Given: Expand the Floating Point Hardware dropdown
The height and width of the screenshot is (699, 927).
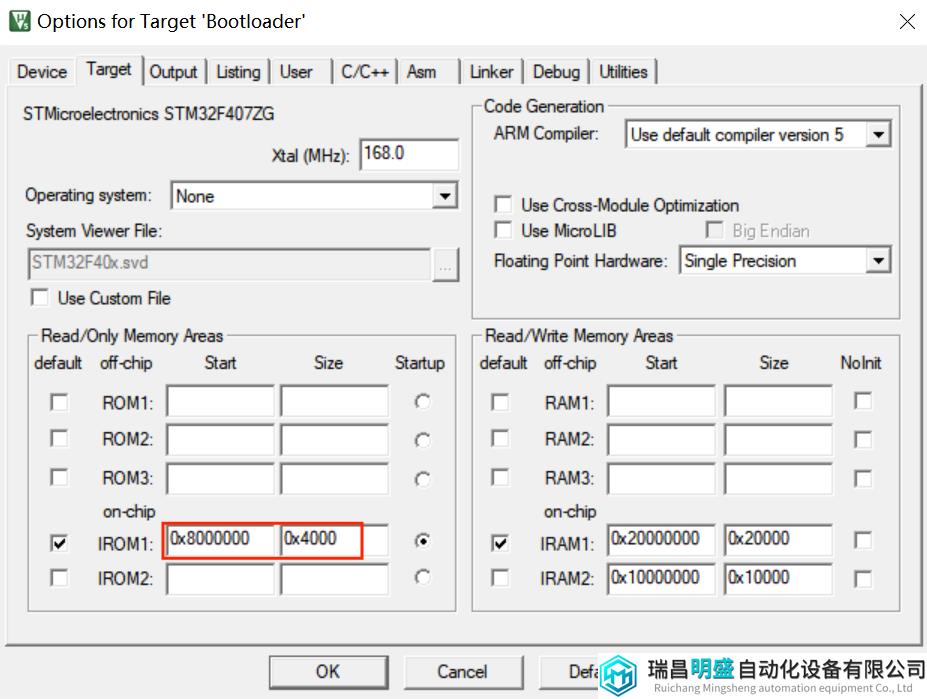Looking at the screenshot, I should click(879, 260).
